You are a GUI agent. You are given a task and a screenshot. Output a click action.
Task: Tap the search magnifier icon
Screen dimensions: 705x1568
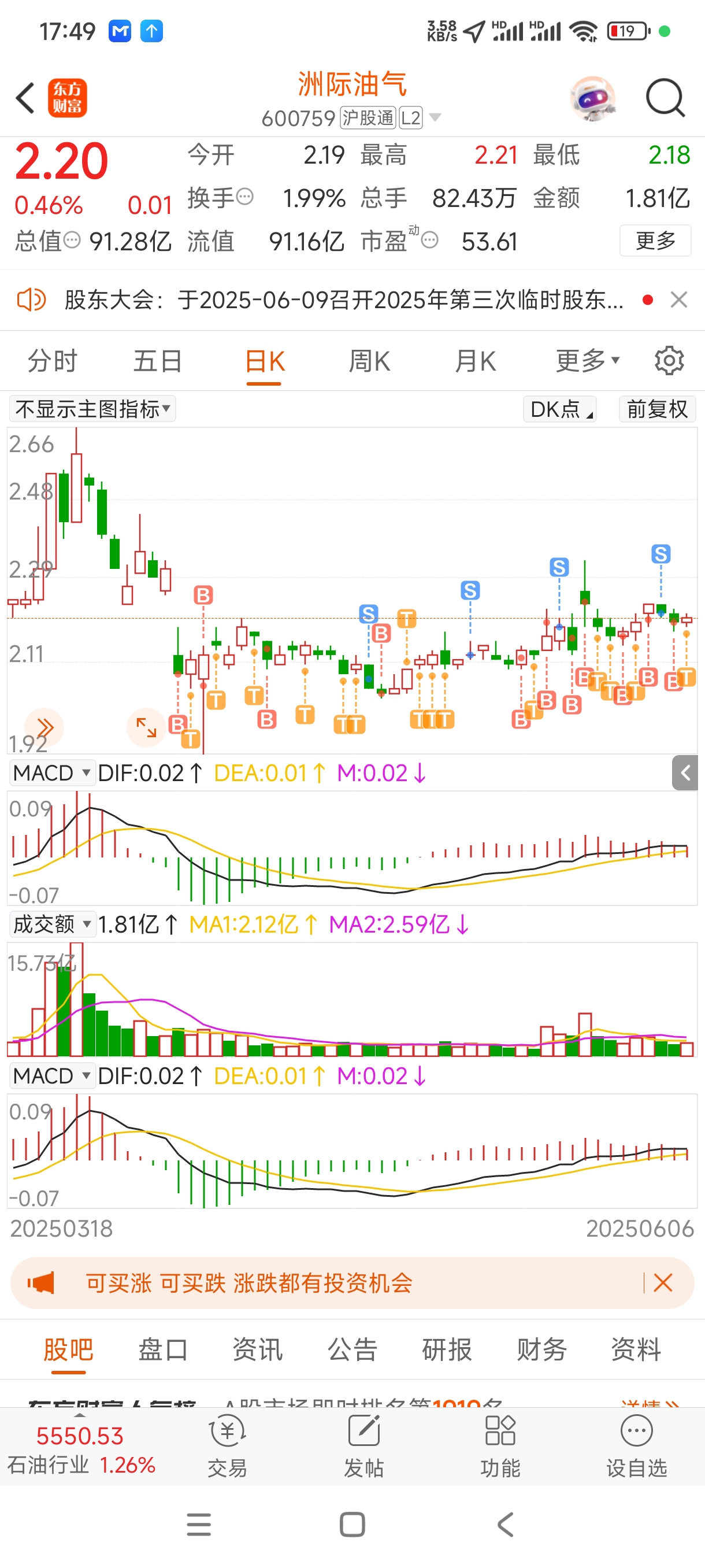666,98
